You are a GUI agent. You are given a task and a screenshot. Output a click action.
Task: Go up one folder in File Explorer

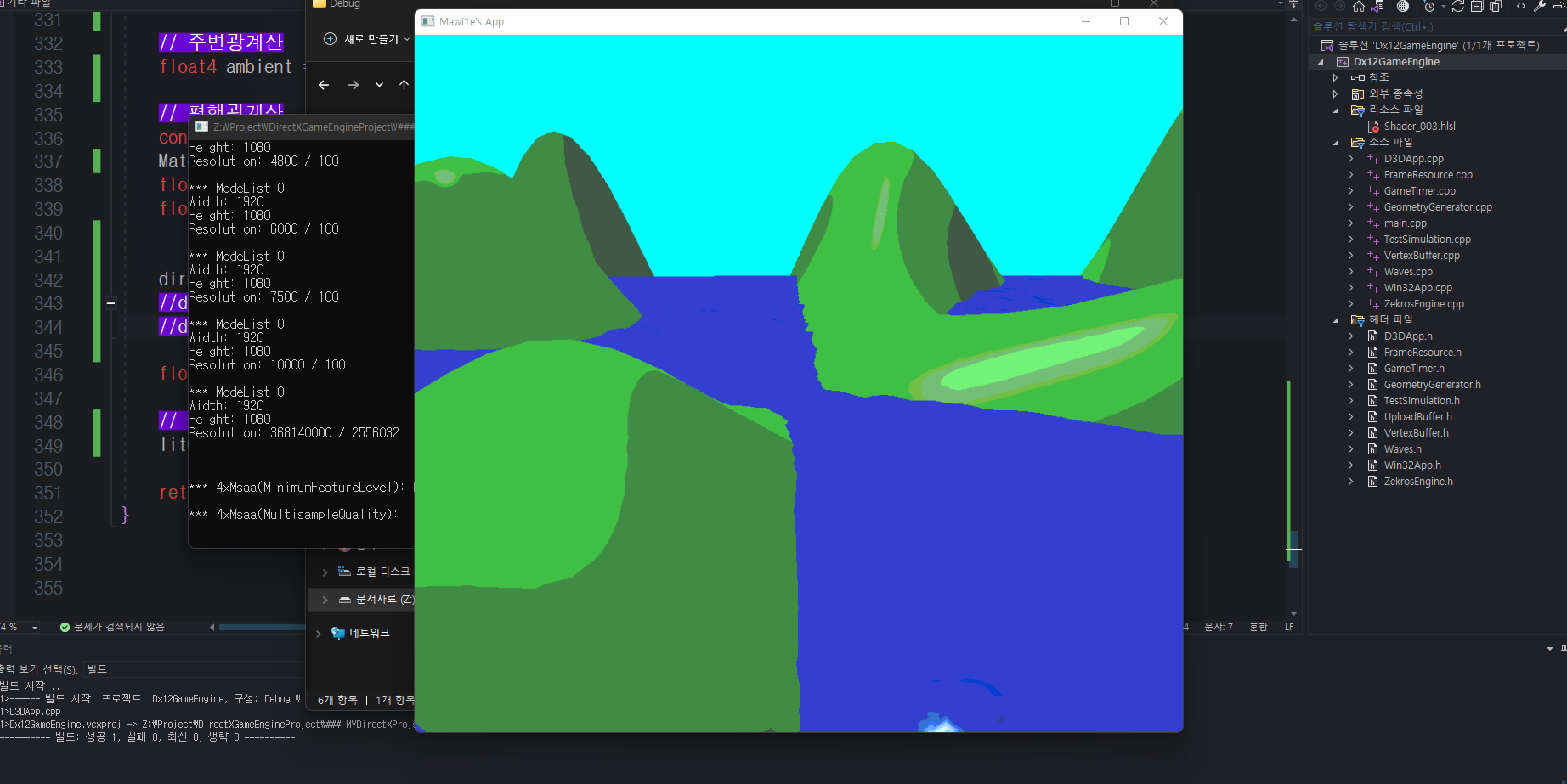coord(404,85)
